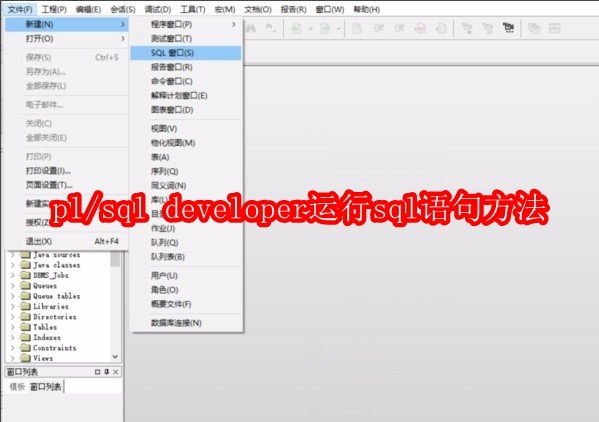Open the 编辑(E) menu
This screenshot has width=599, height=422.
point(88,9)
